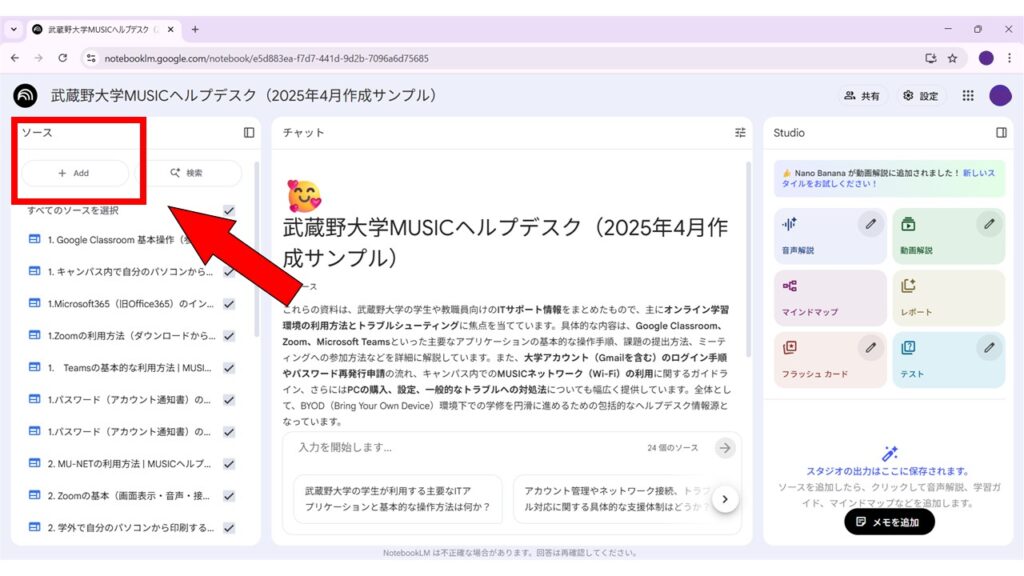
Task: Bookmark this page with star icon
Action: click(952, 58)
